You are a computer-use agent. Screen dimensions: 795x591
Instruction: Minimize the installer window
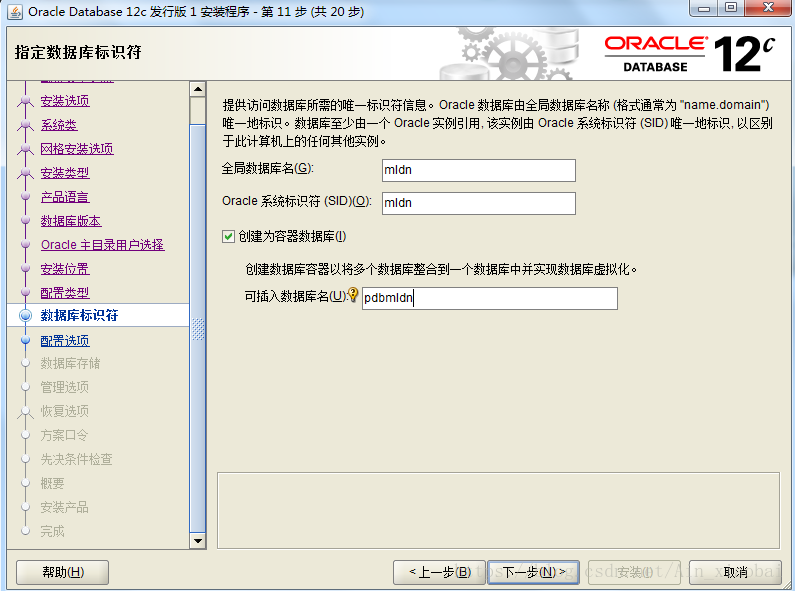(704, 8)
